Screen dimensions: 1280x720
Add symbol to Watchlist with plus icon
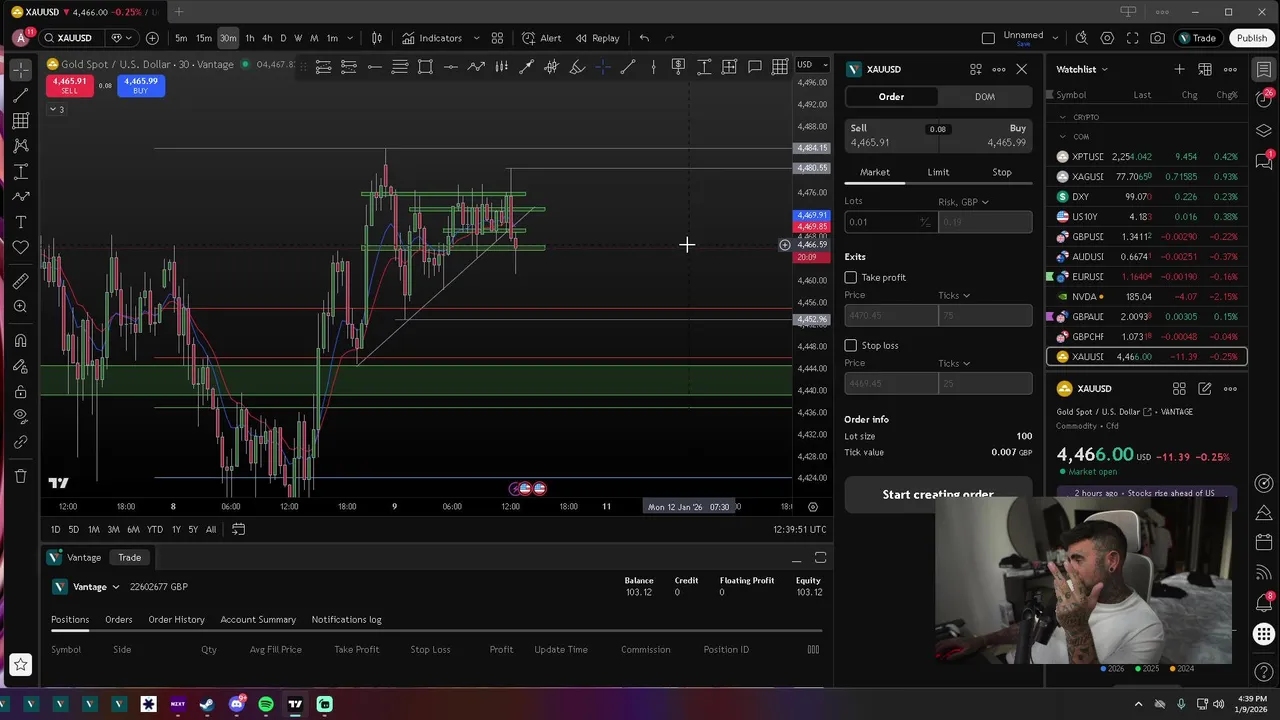pos(1179,69)
